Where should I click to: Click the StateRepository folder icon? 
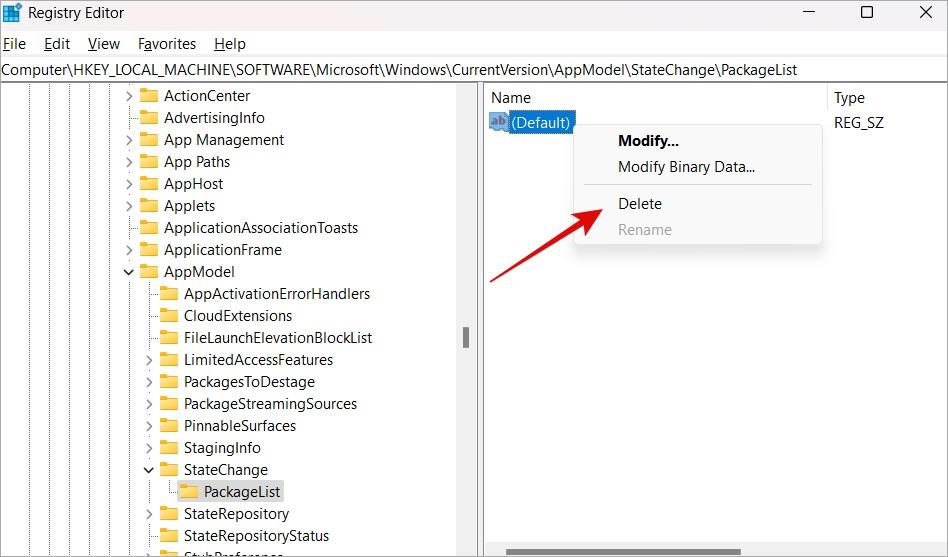click(x=169, y=513)
